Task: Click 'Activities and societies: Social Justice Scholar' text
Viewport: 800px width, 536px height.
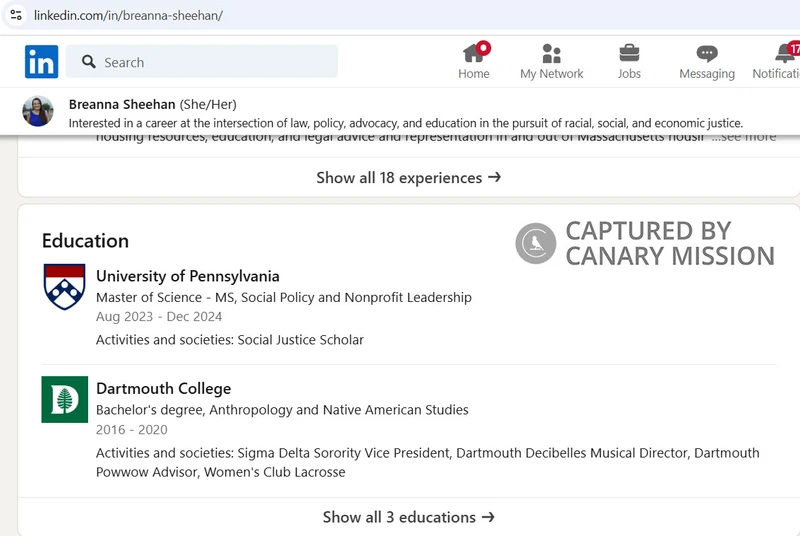Action: coord(230,340)
